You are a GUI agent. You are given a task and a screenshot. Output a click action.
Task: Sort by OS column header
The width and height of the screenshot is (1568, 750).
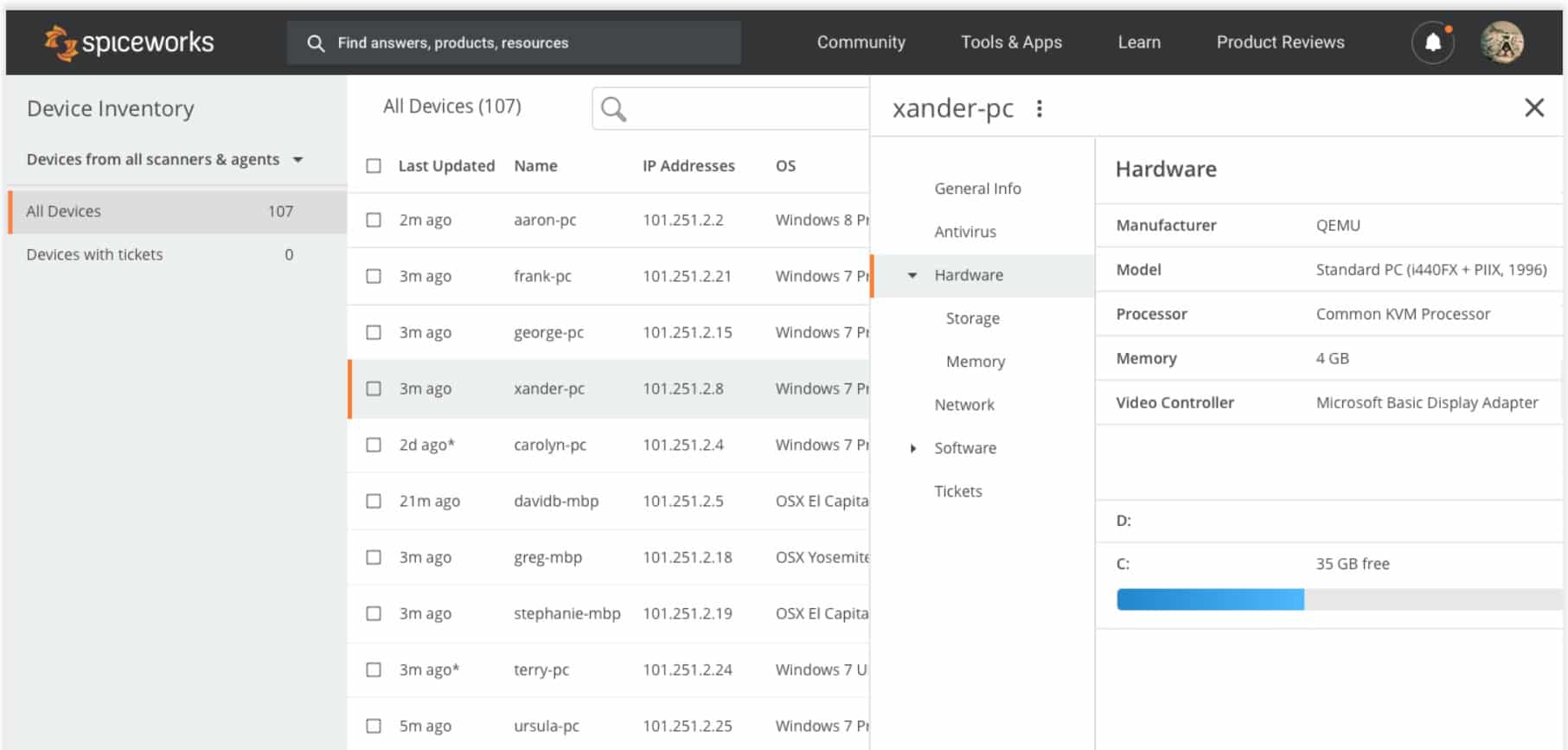785,165
